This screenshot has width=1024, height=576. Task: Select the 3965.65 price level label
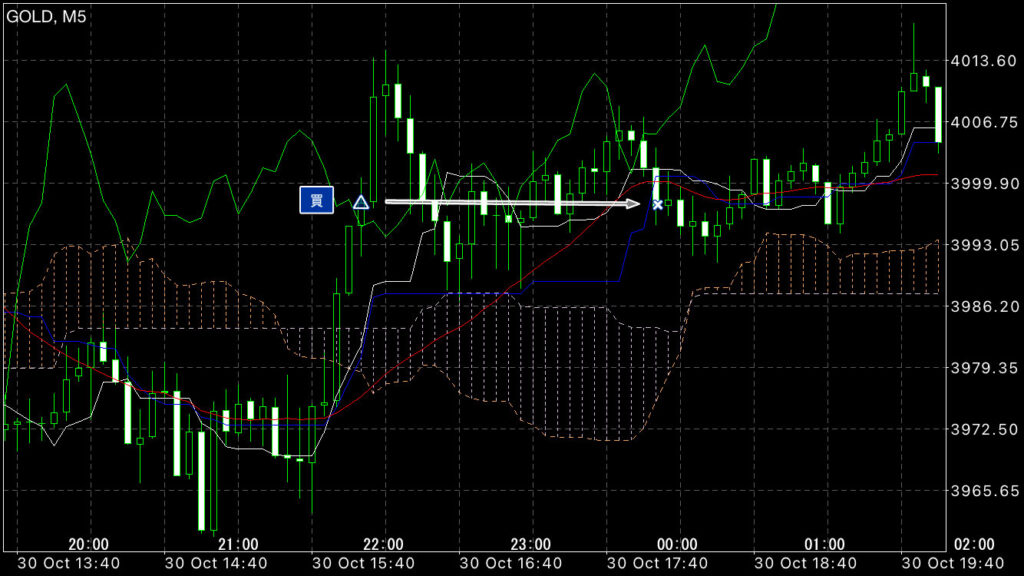coord(983,491)
